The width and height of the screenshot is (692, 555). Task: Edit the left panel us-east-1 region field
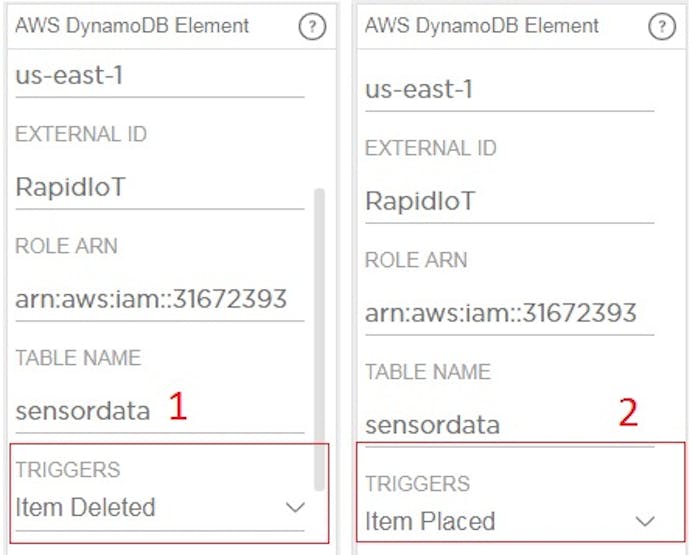pos(160,75)
